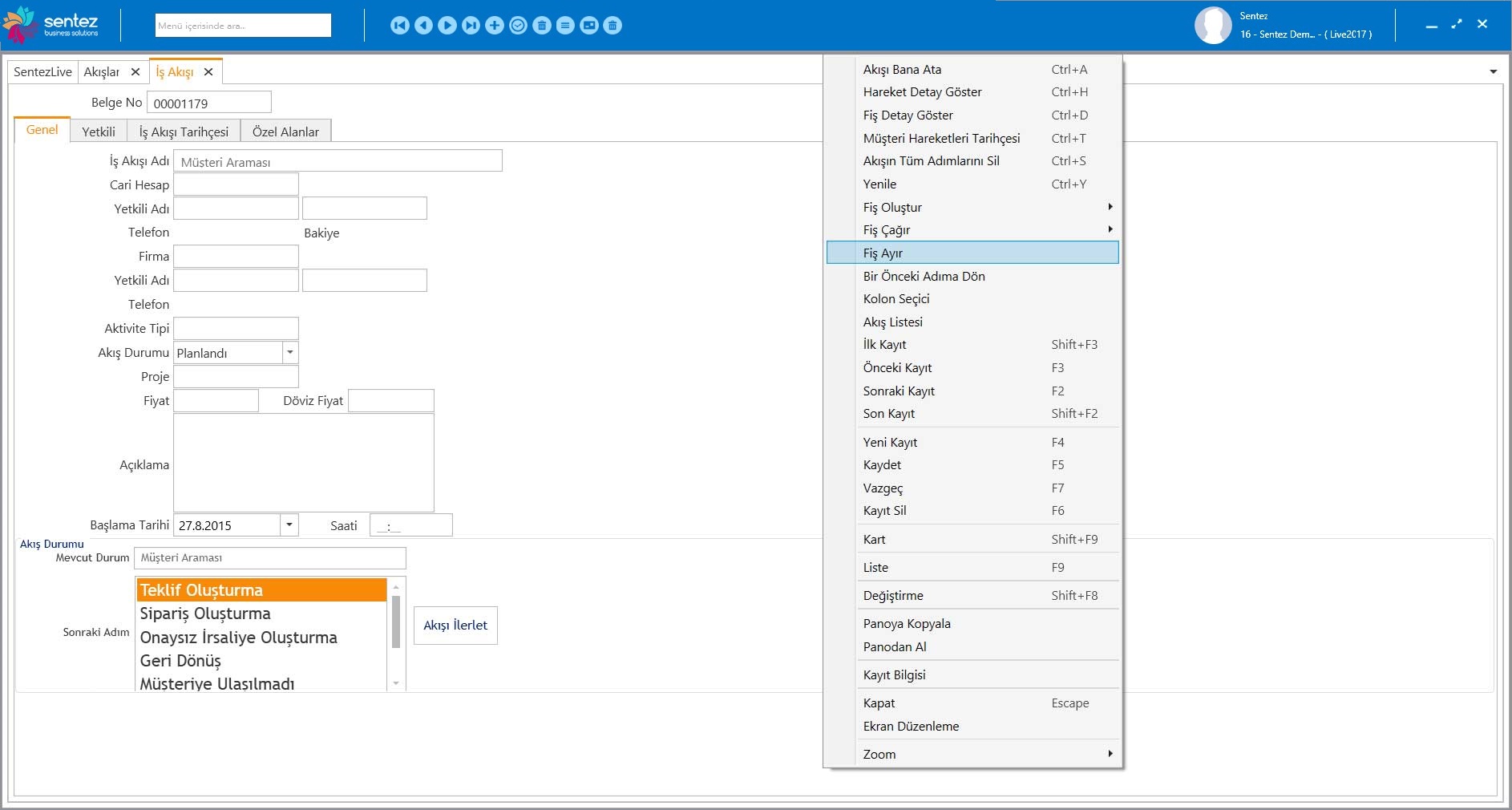The image size is (1512, 810).
Task: Click the Belge No field
Action: pyautogui.click(x=209, y=103)
